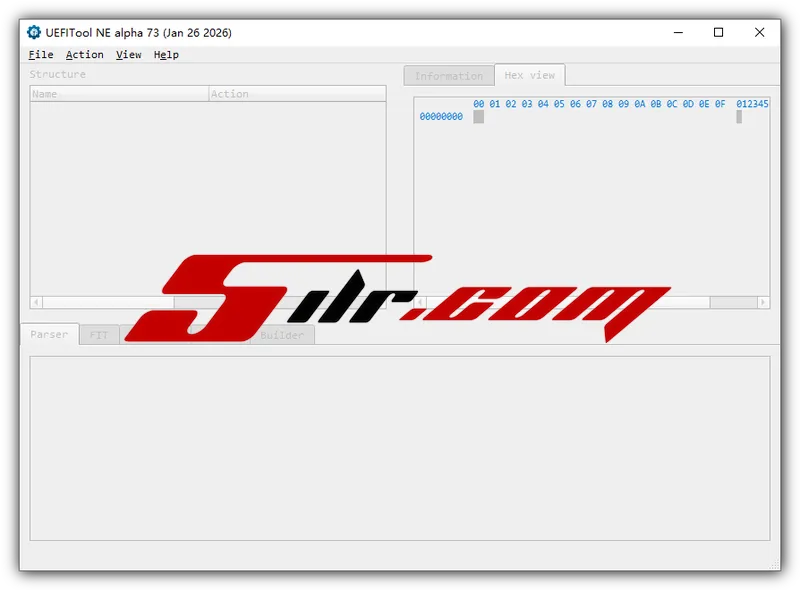The image size is (800, 590).
Task: Open the Action menu
Action: [x=85, y=55]
